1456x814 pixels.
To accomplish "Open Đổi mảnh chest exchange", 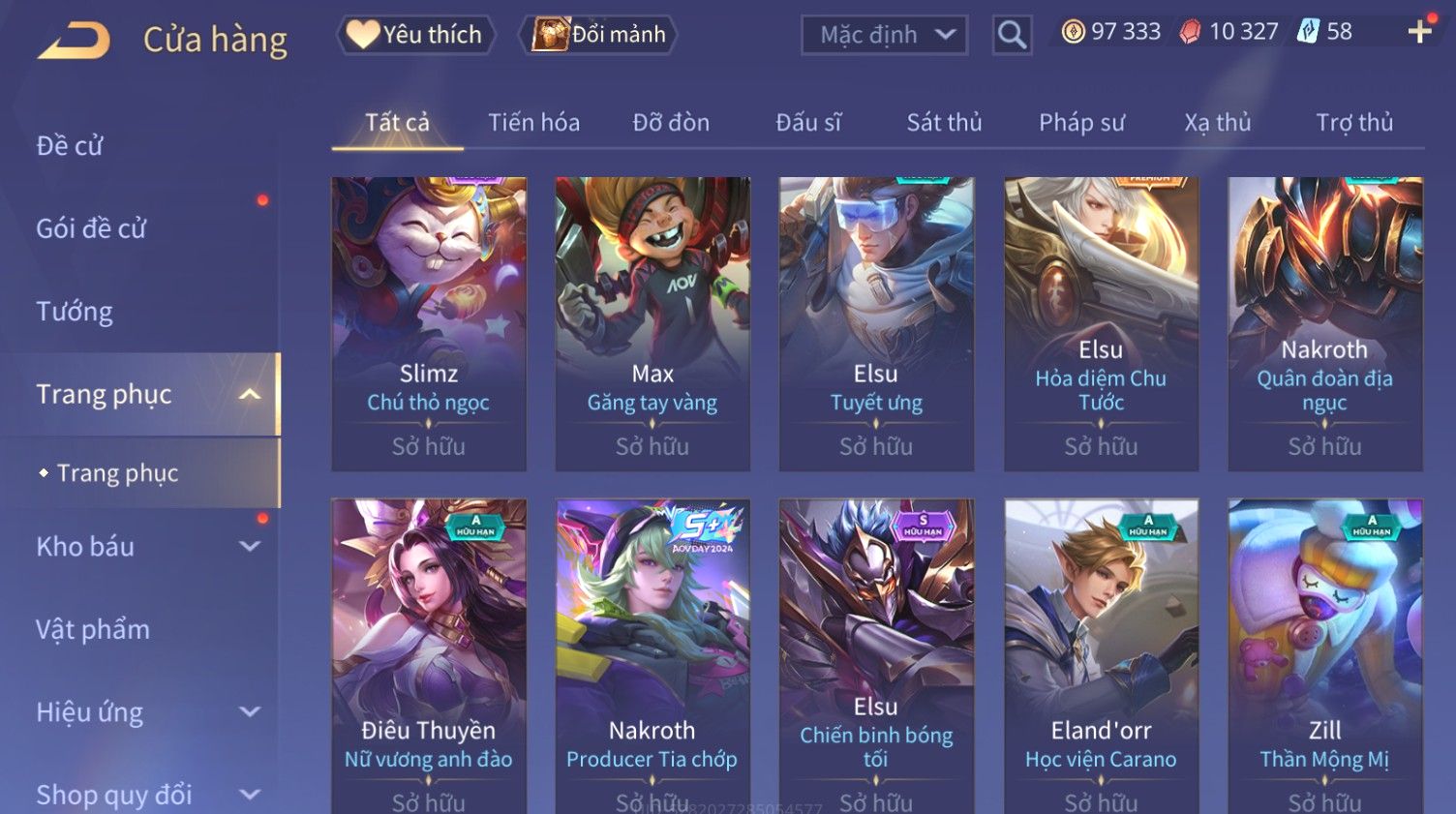I will tap(597, 35).
